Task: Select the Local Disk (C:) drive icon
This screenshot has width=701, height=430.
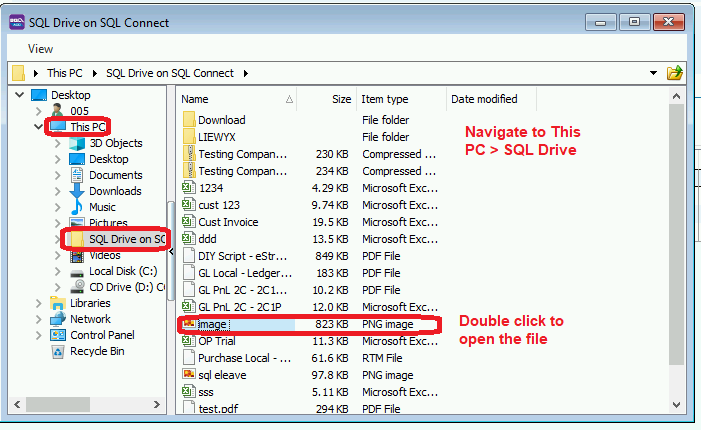Action: click(78, 271)
